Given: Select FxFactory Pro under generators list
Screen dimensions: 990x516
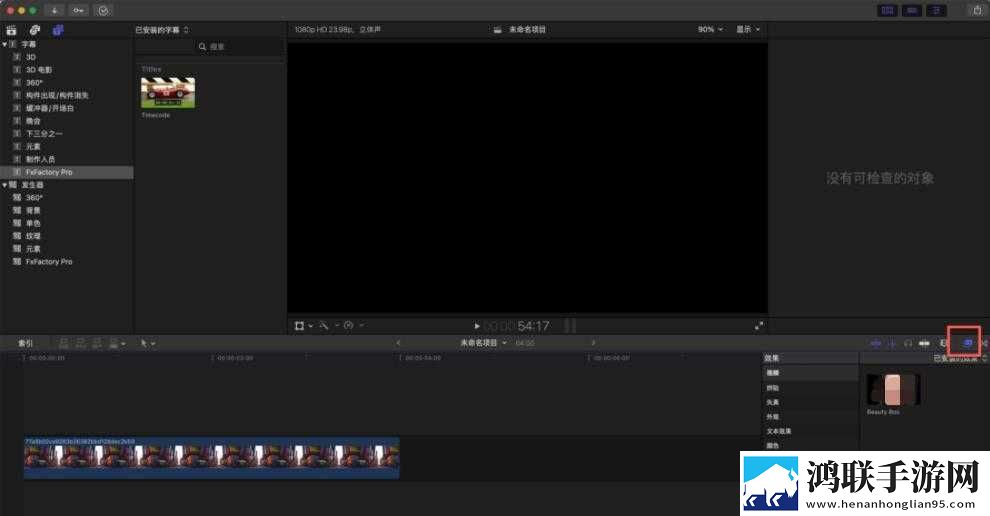Looking at the screenshot, I should coord(49,261).
